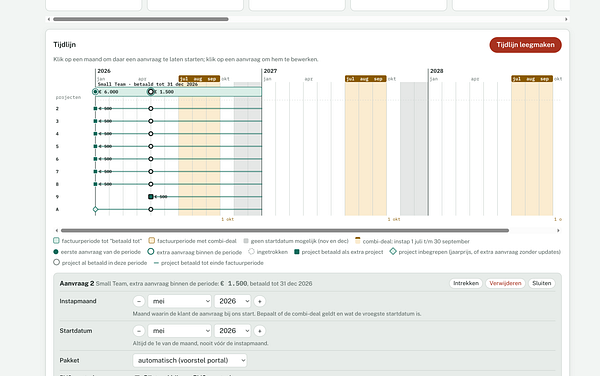The width and height of the screenshot is (600, 376).
Task: Click the timeline scrollbar's left arrow
Action: [x=57, y=231]
